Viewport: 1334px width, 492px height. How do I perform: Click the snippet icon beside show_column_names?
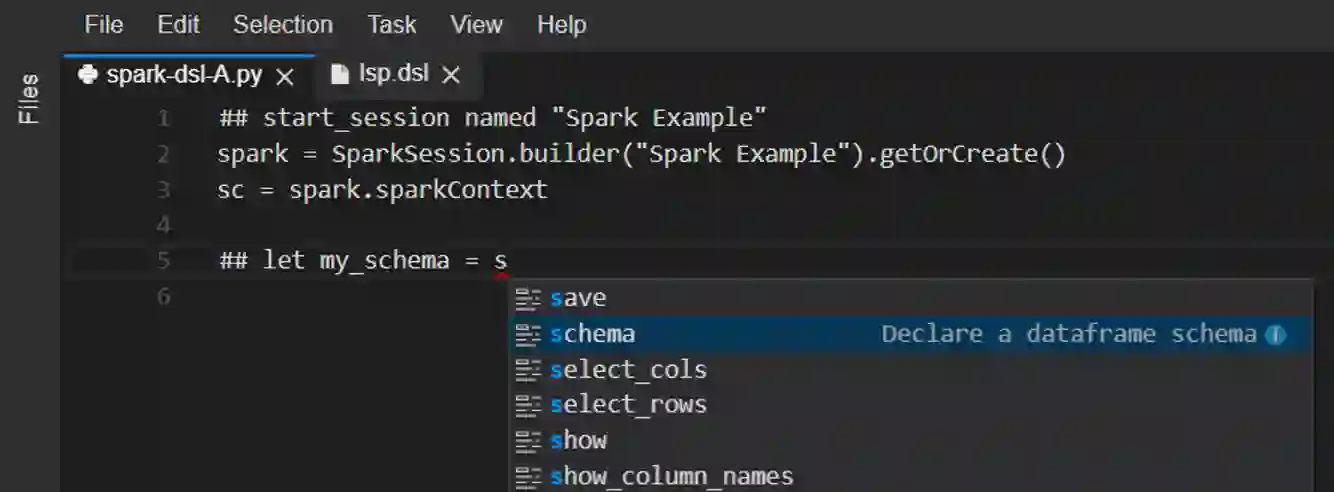[528, 477]
